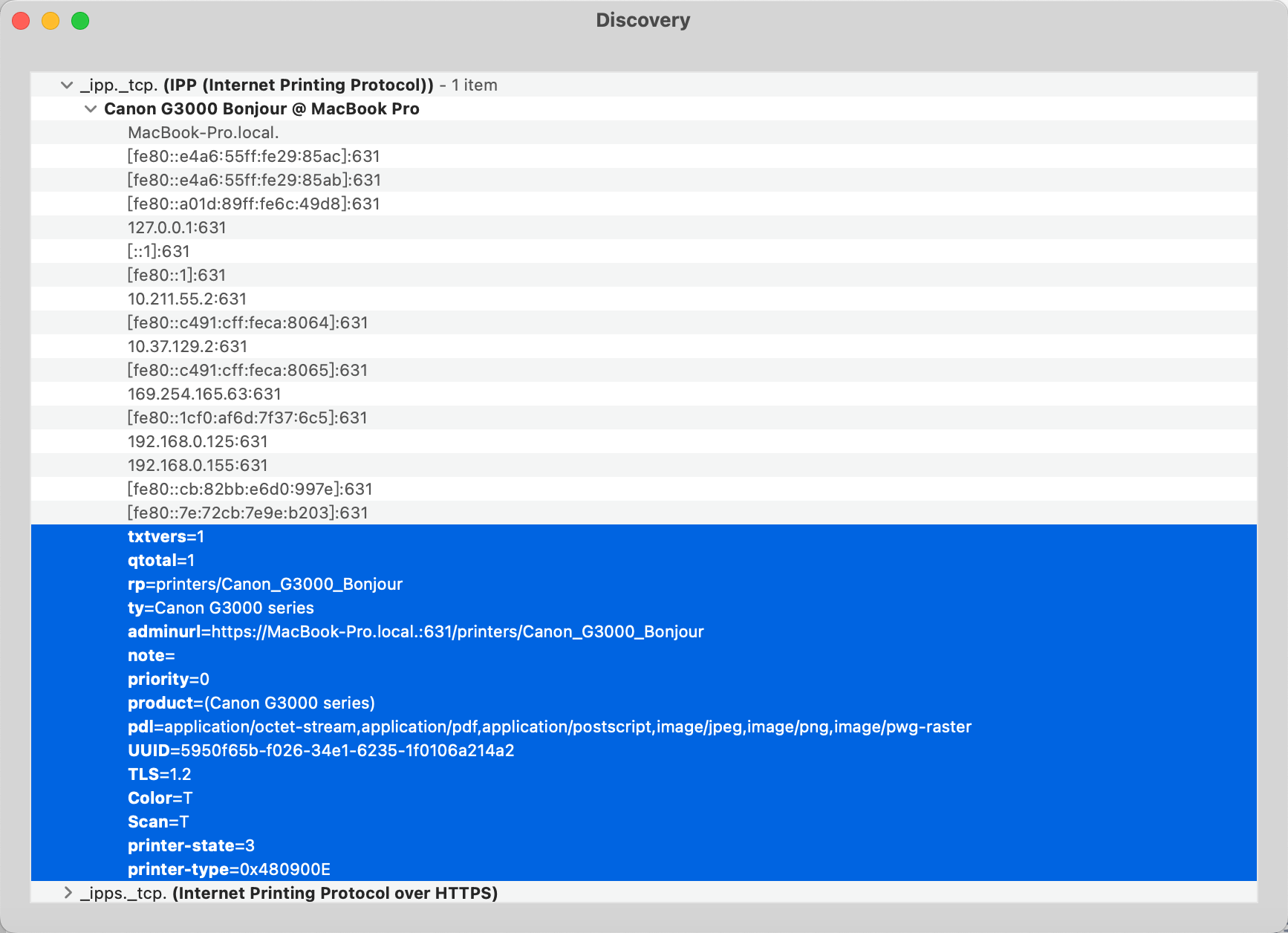Choose the 169.254.165.63:631 address entry
This screenshot has width=1288, height=933.
(x=204, y=394)
